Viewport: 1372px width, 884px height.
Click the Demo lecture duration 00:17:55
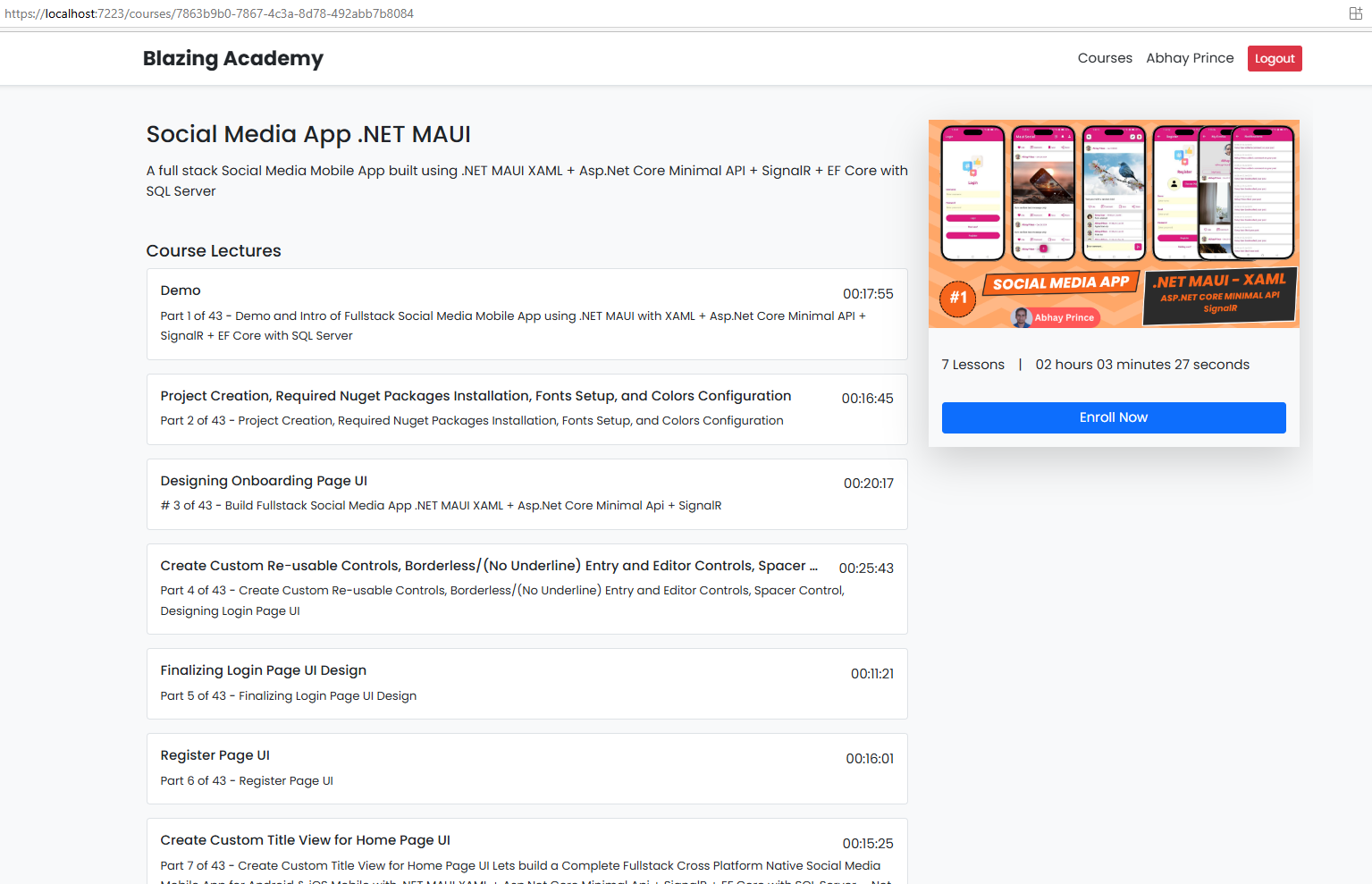pyautogui.click(x=867, y=294)
